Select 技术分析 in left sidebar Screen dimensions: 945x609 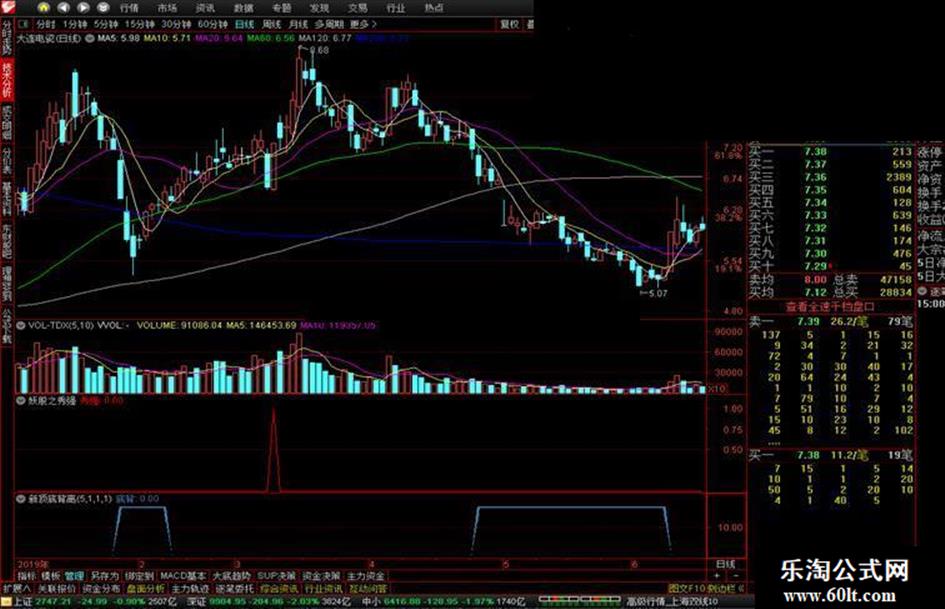pos(7,80)
